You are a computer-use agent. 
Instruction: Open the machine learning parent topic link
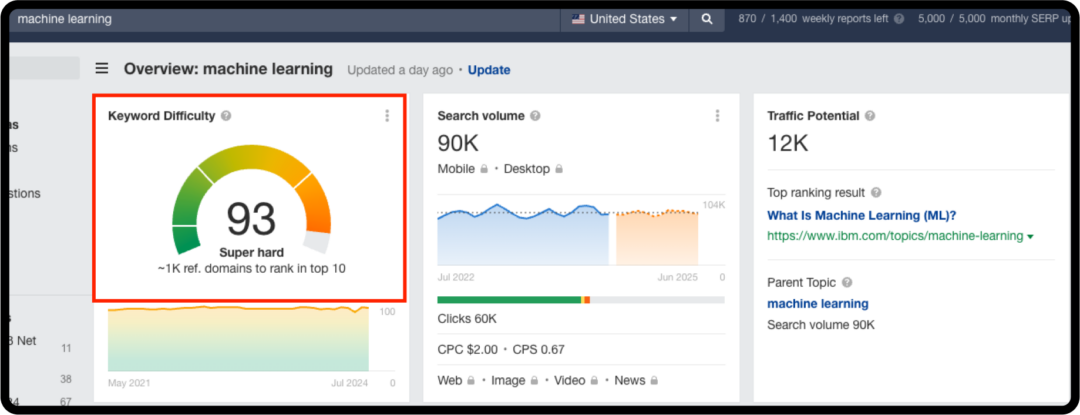(818, 304)
